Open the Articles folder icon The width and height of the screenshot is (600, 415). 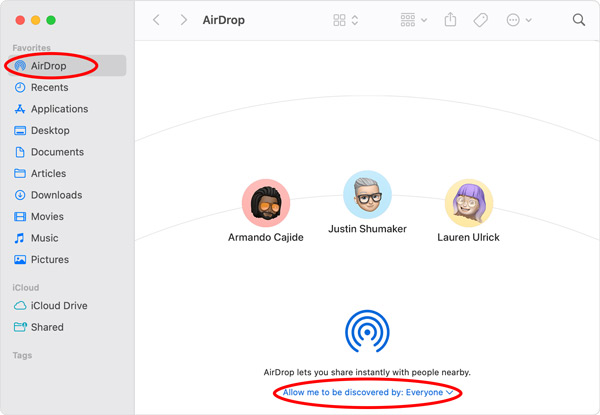(x=20, y=173)
